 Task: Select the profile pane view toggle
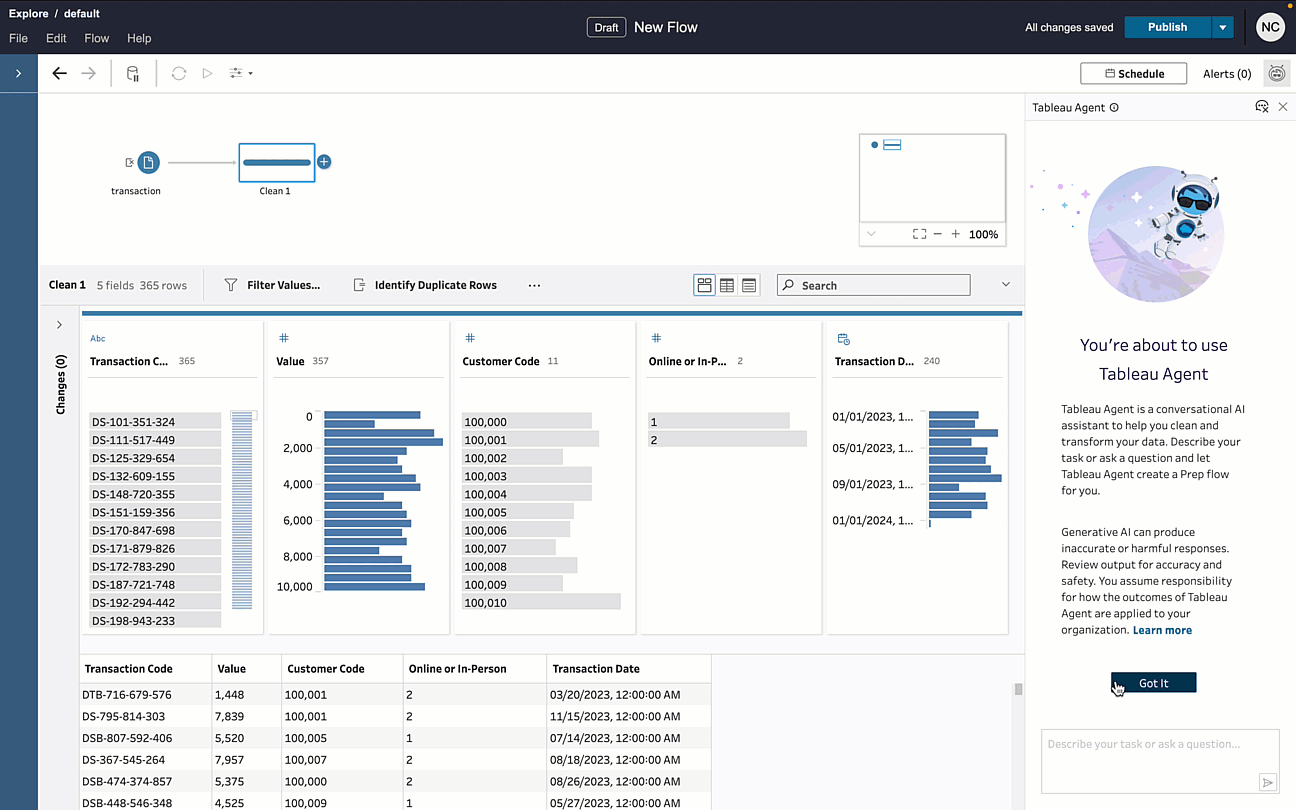click(704, 284)
